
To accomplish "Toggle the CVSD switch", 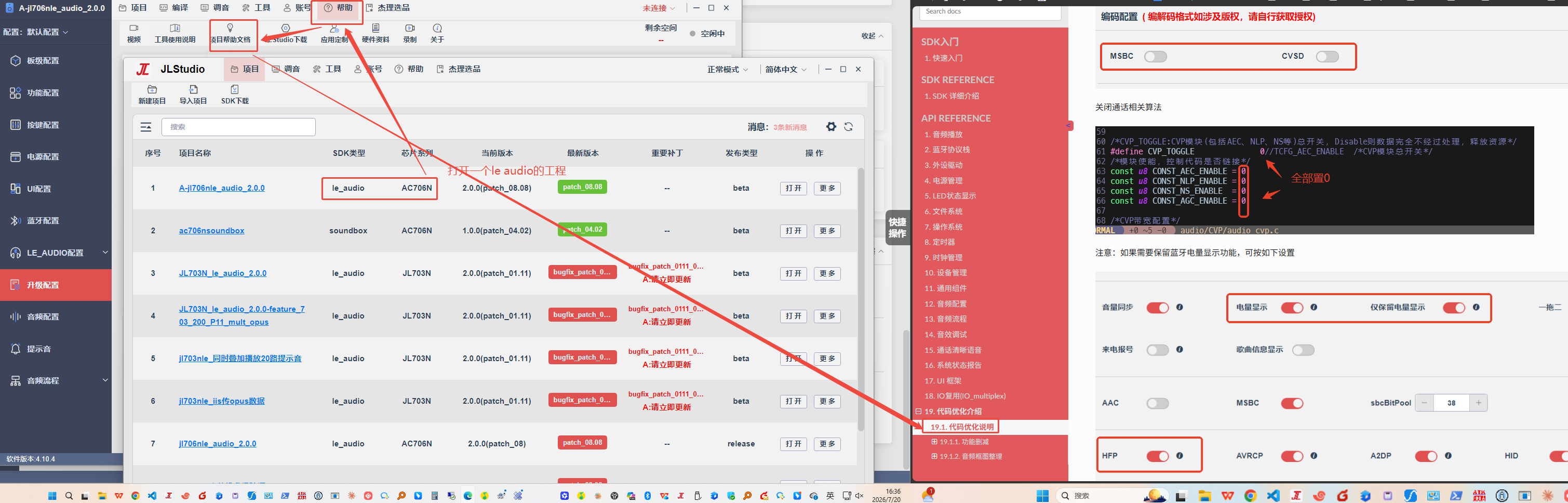I will point(1327,57).
